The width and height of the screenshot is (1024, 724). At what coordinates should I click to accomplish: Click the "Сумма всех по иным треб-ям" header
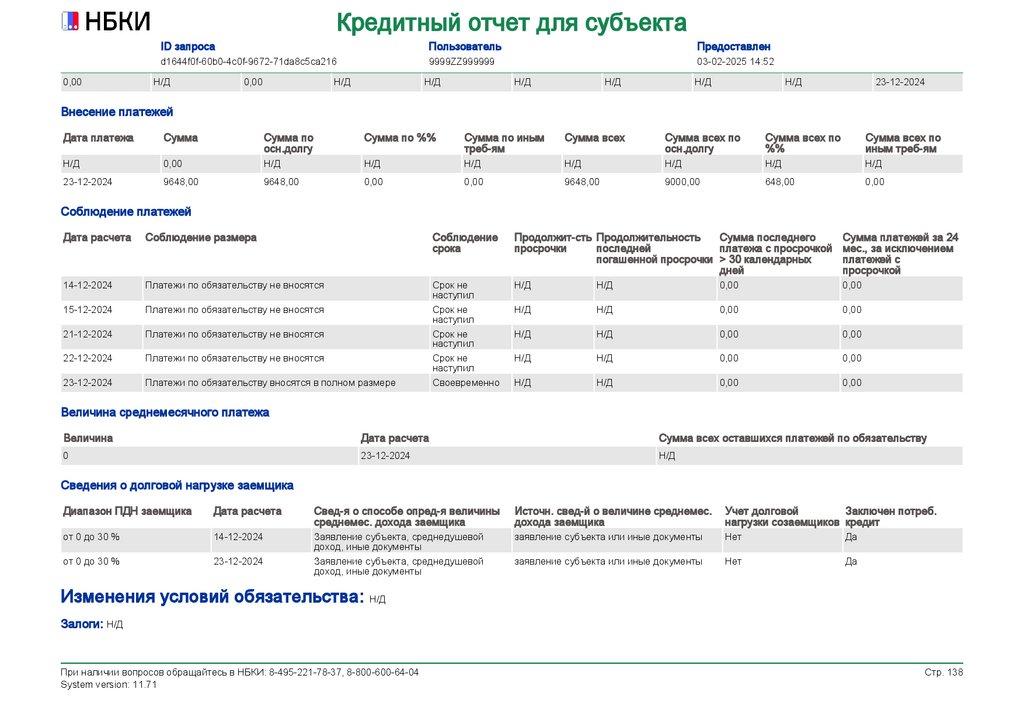903,143
